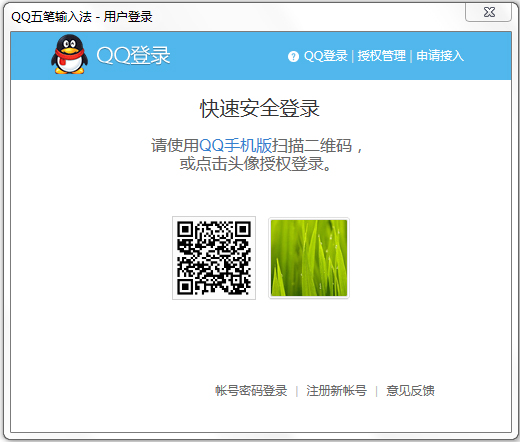Click the QR code image
Image resolution: width=520 pixels, height=442 pixels.
coord(214,258)
